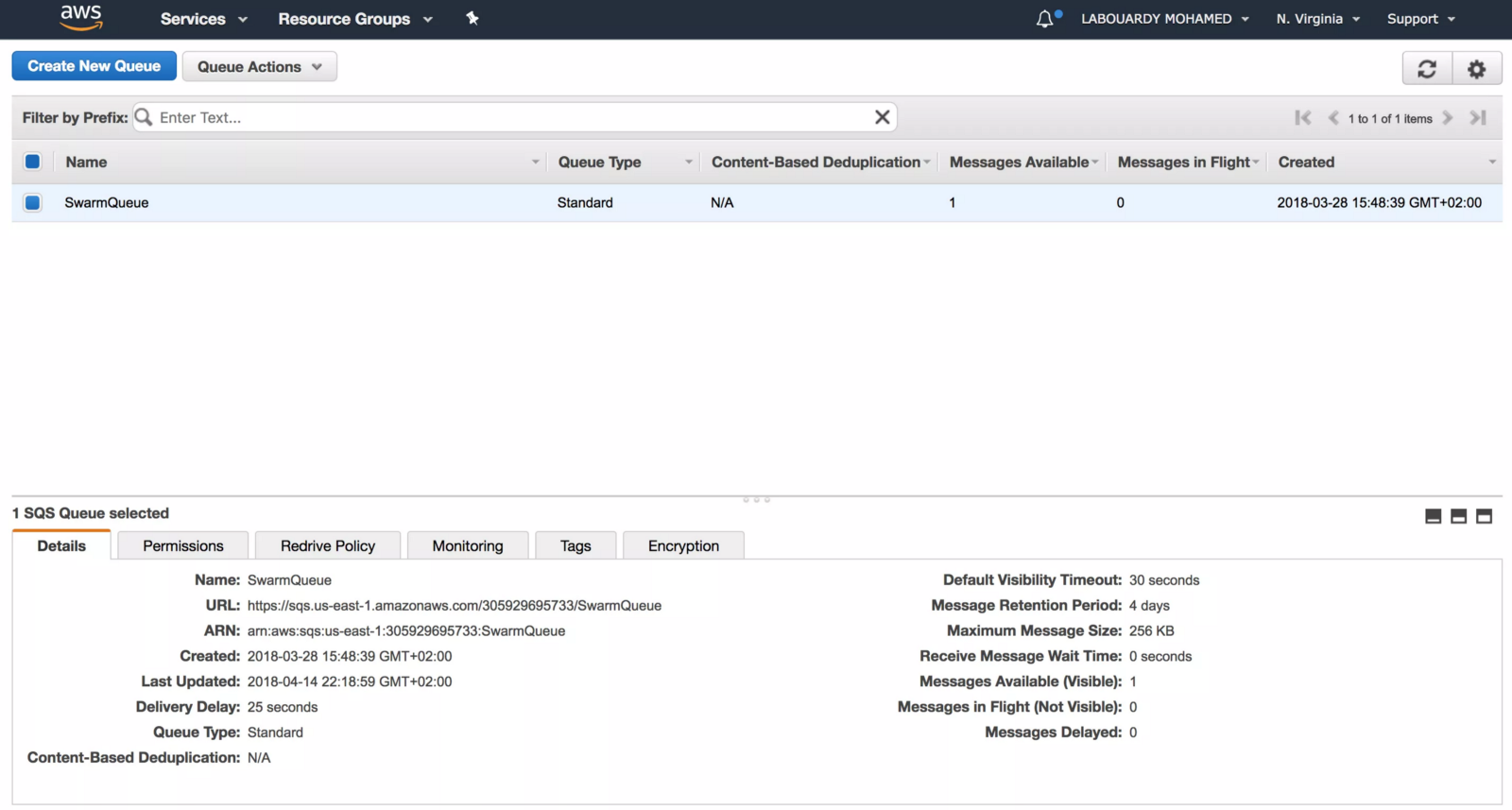Viewport: 1512px width, 810px height.
Task: Click the Maximum Message Size 256 KB value
Action: click(1152, 631)
